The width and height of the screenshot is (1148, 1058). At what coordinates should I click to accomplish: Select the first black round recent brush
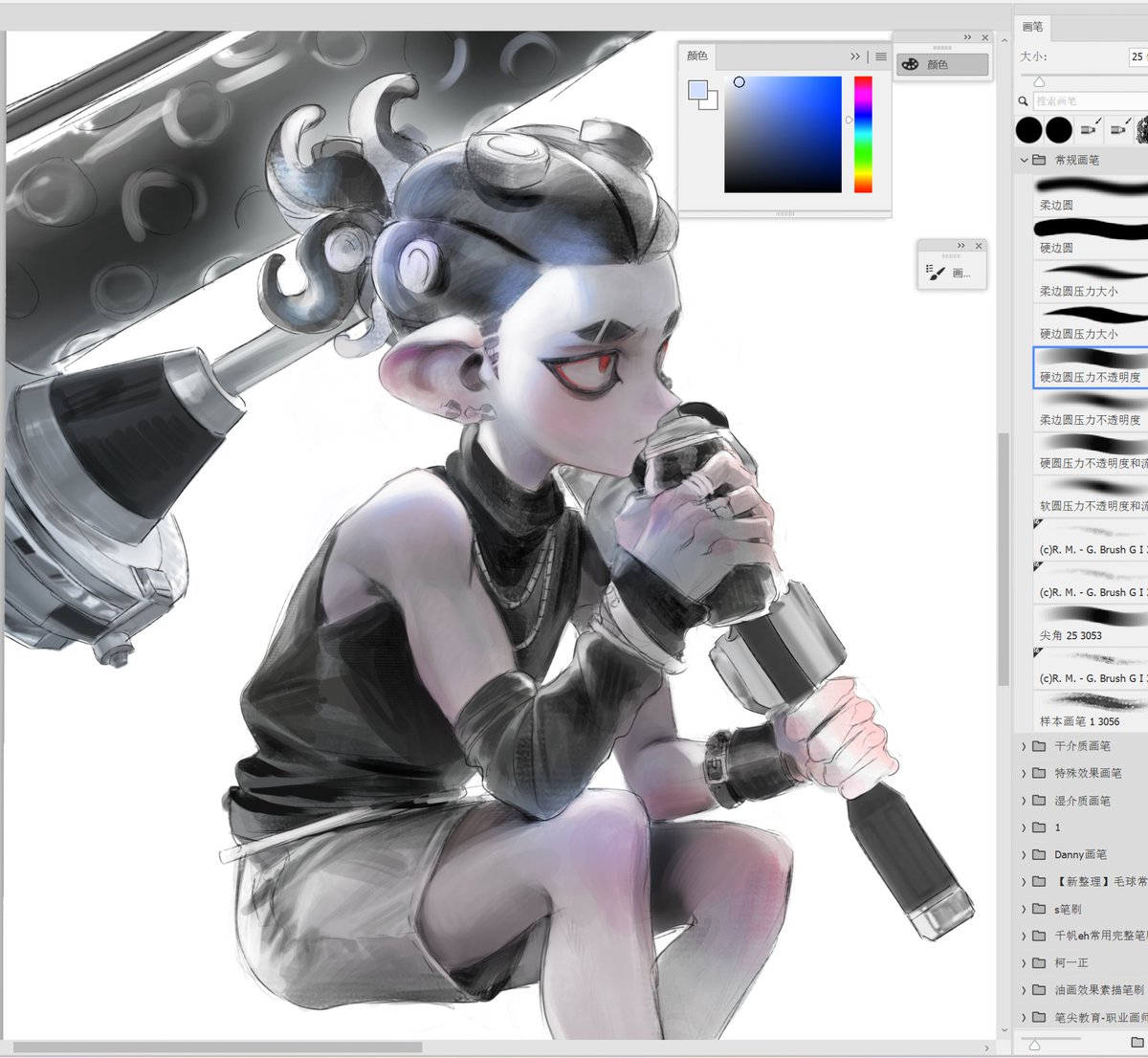pyautogui.click(x=1028, y=129)
